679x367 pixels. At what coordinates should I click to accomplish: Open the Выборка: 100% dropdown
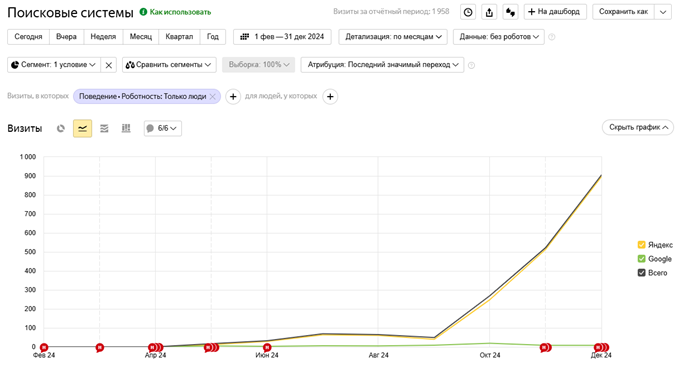pyautogui.click(x=259, y=65)
